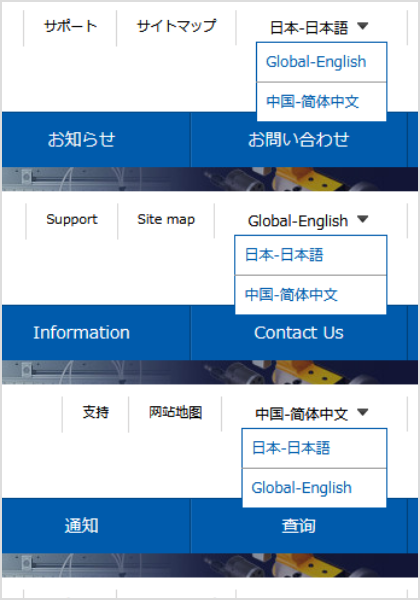420x600 pixels.
Task: Open the Information navigation tab
Action: click(x=96, y=333)
